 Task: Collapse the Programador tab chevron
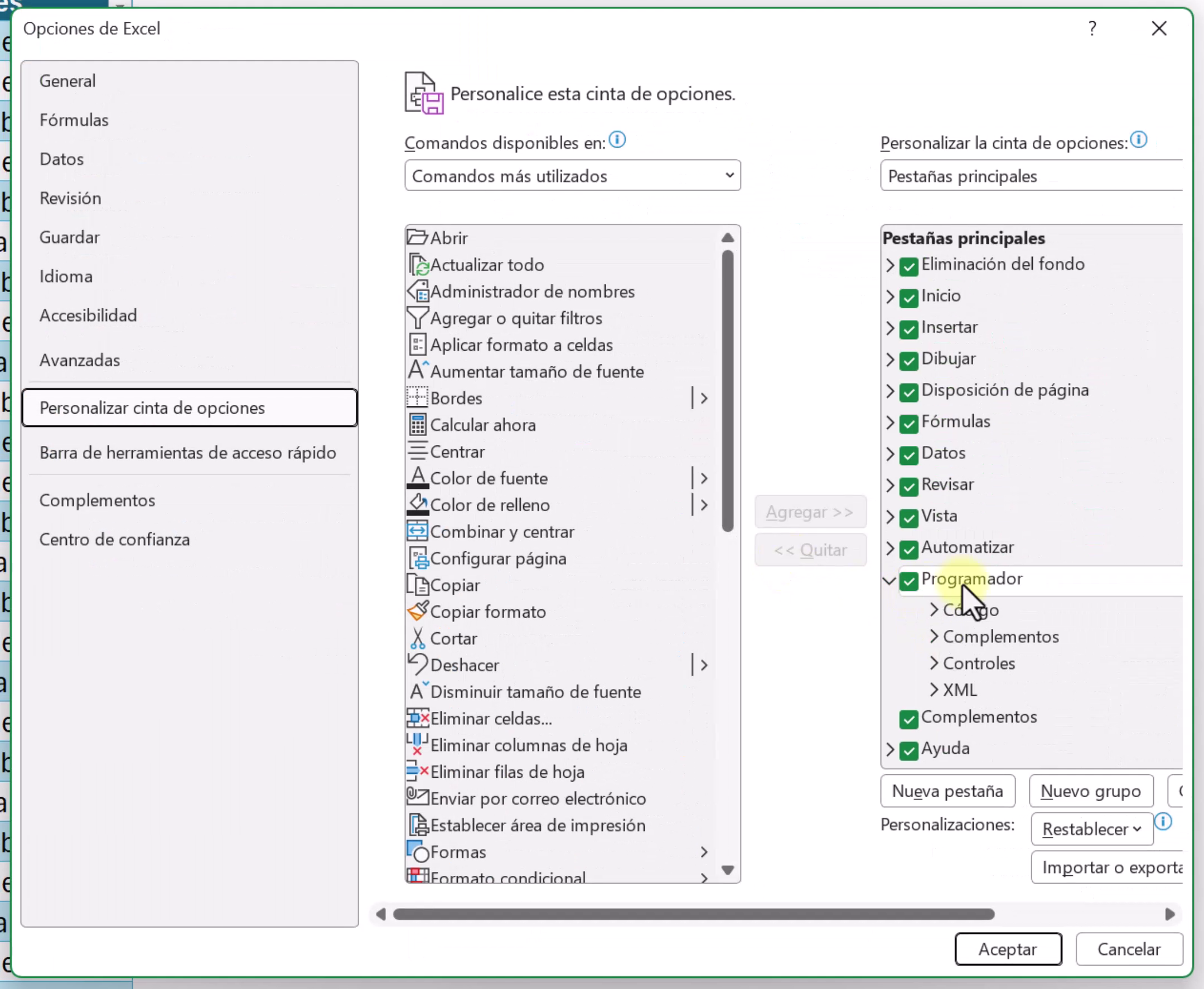889,581
